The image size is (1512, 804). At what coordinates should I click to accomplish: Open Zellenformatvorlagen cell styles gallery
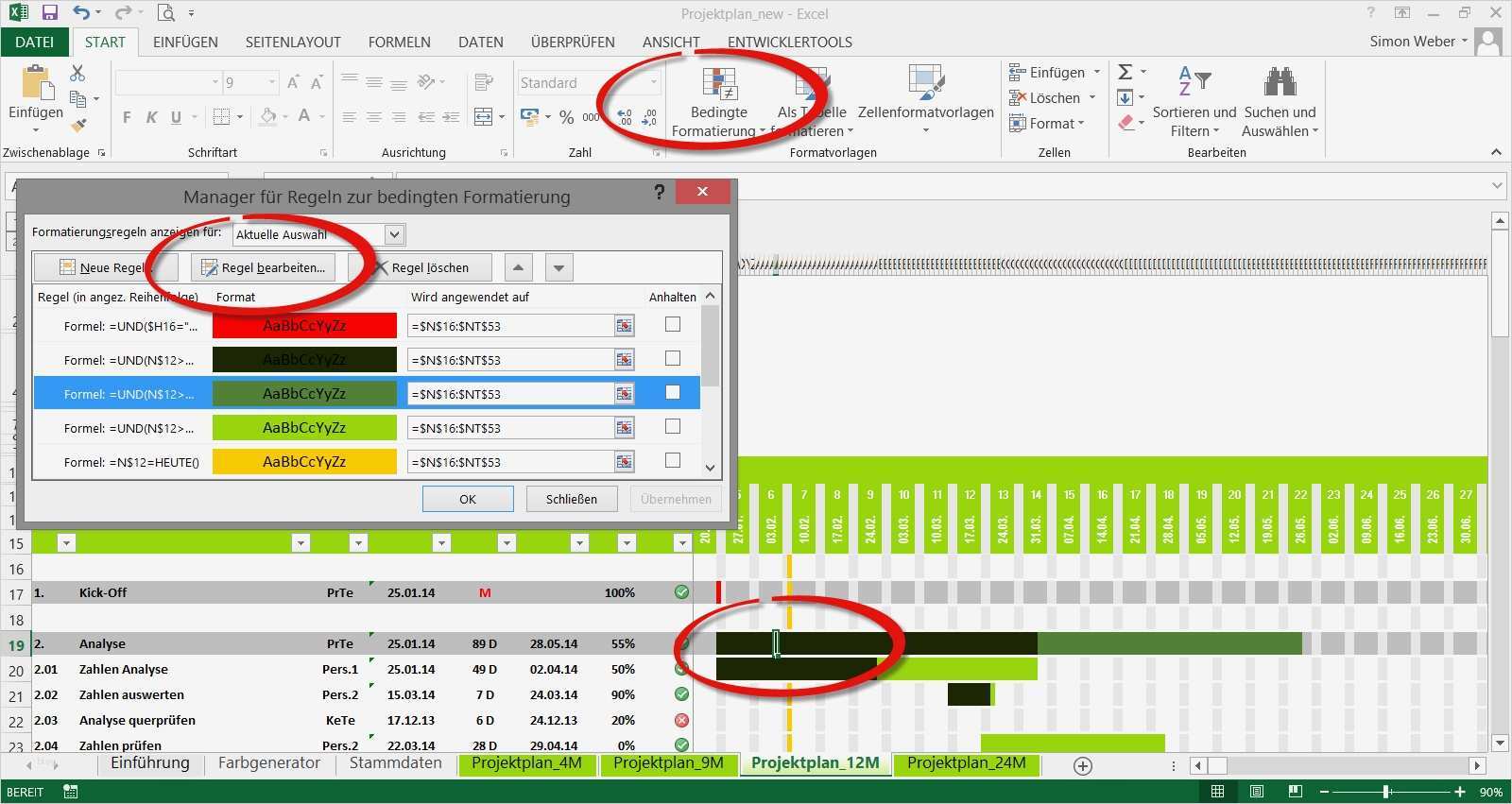926,100
